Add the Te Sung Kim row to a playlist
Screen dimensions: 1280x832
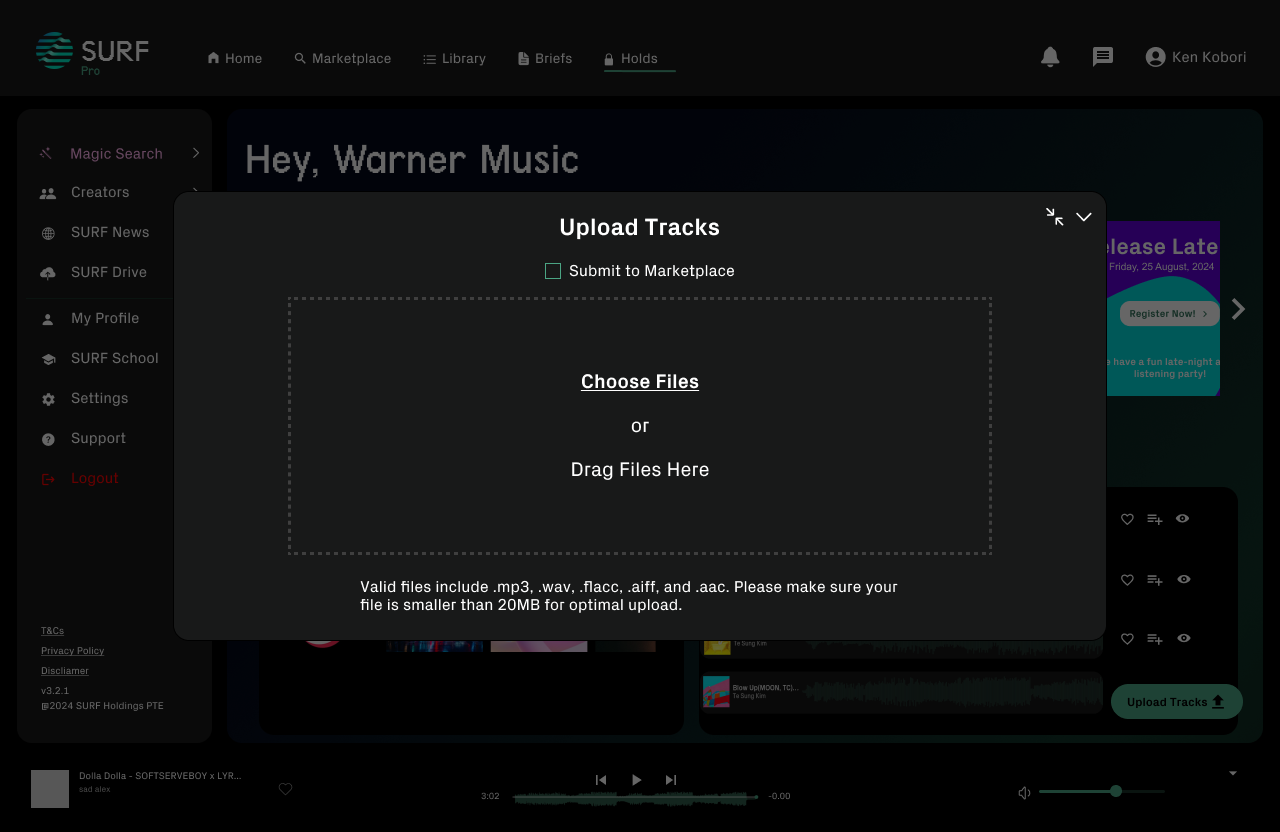coord(1155,639)
